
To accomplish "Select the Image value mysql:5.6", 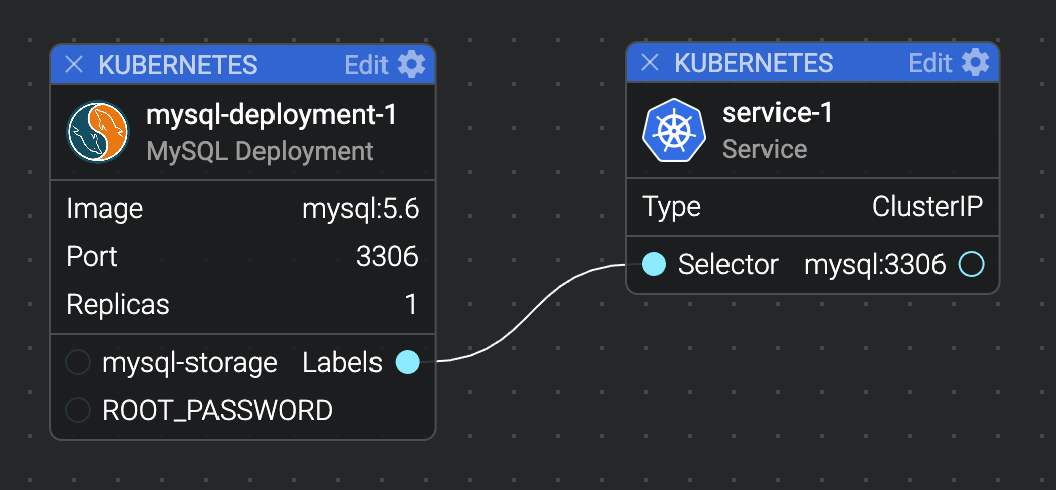I will [x=360, y=209].
